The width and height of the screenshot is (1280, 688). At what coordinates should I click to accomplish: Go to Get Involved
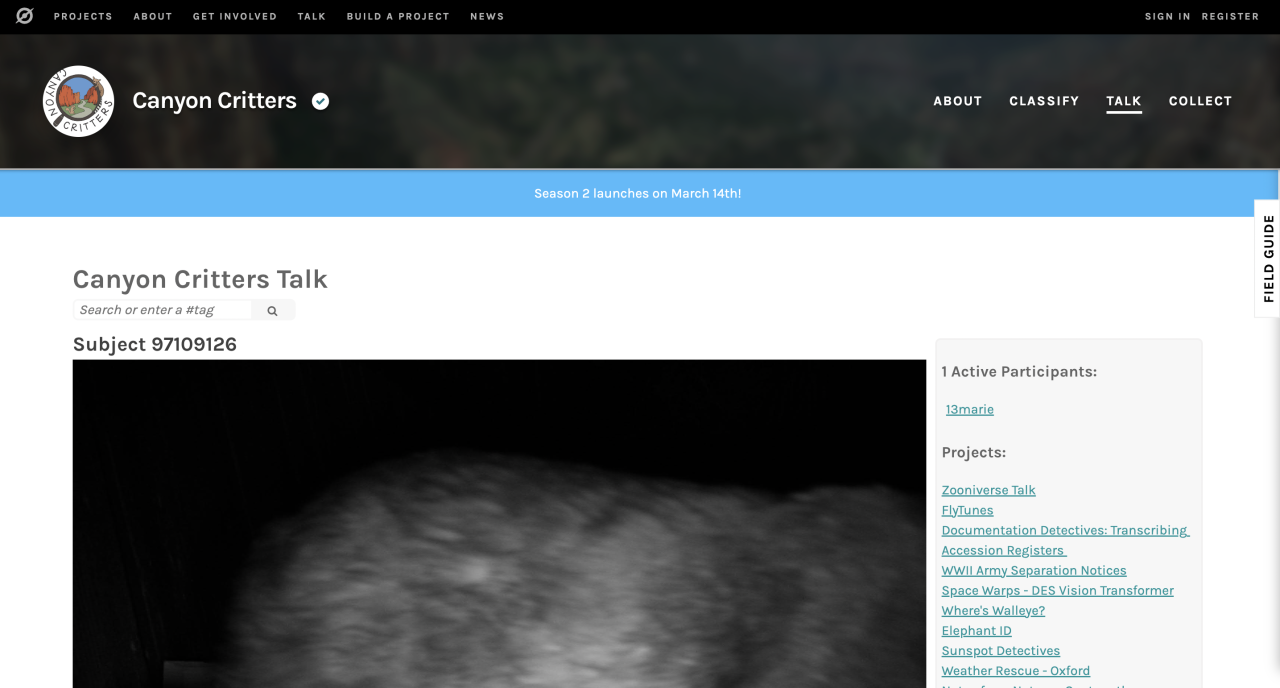(x=235, y=16)
